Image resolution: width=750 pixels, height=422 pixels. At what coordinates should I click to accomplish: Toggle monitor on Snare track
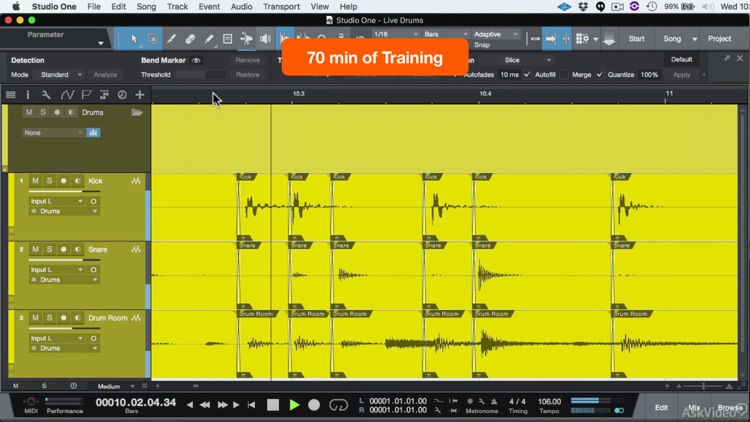pyautogui.click(x=77, y=249)
